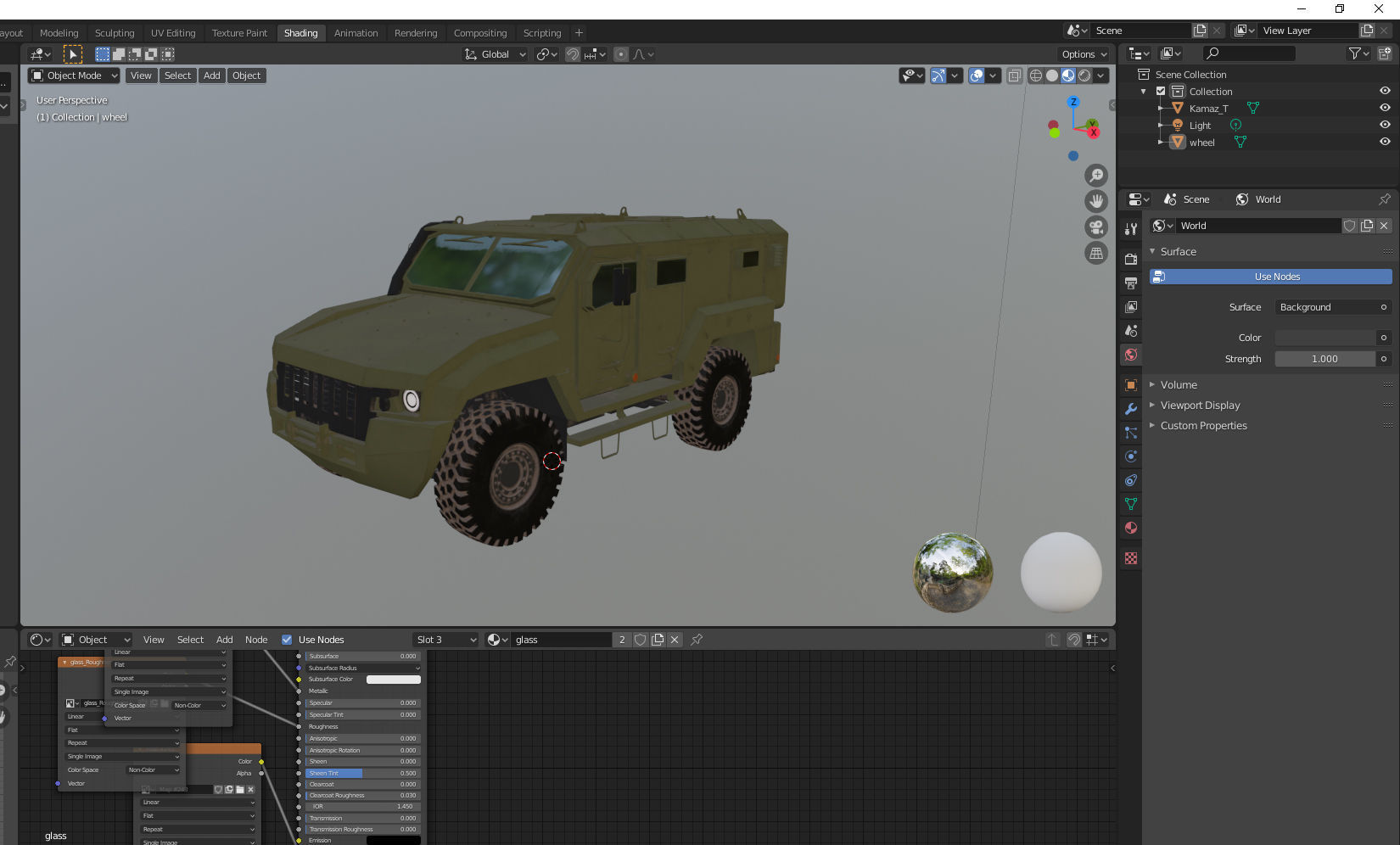Viewport: 1400px width, 845px height.
Task: Select wireframe viewport shading
Action: click(x=1036, y=76)
